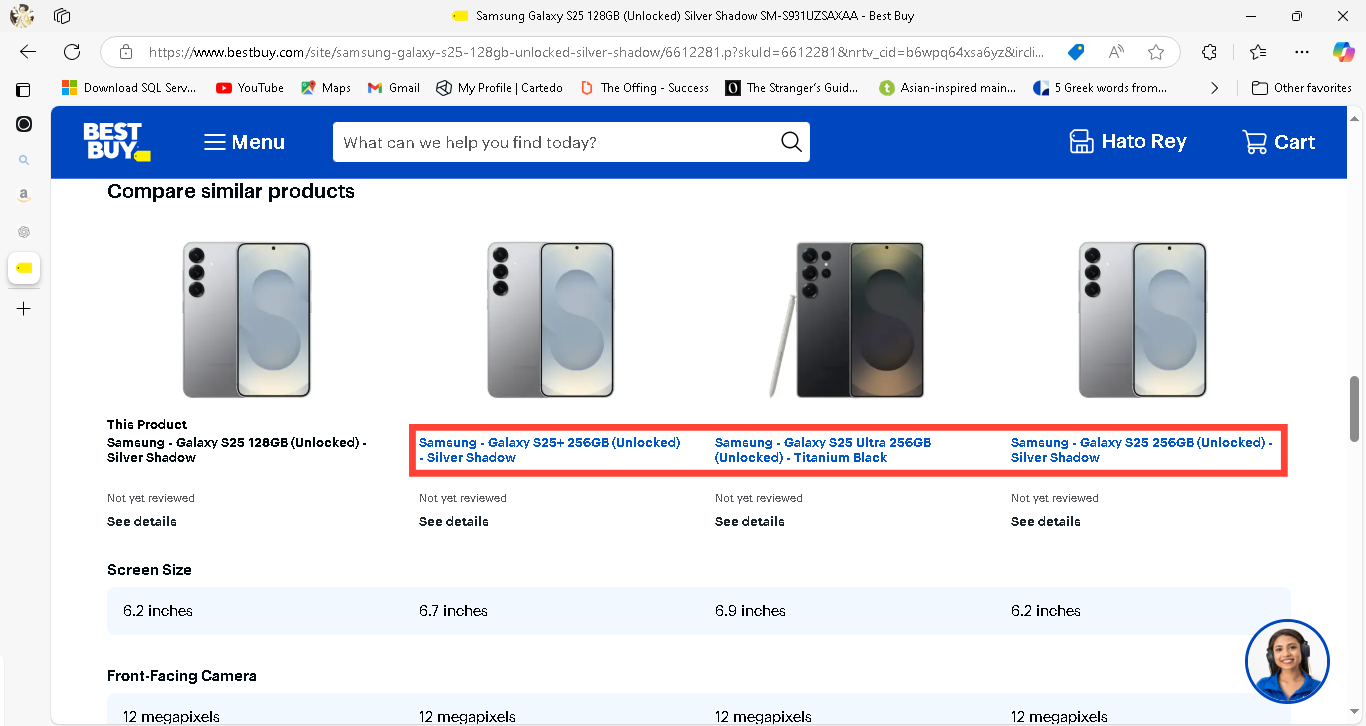This screenshot has width=1366, height=726.
Task: Open Asian-inspired main bookmark
Action: (x=947, y=88)
